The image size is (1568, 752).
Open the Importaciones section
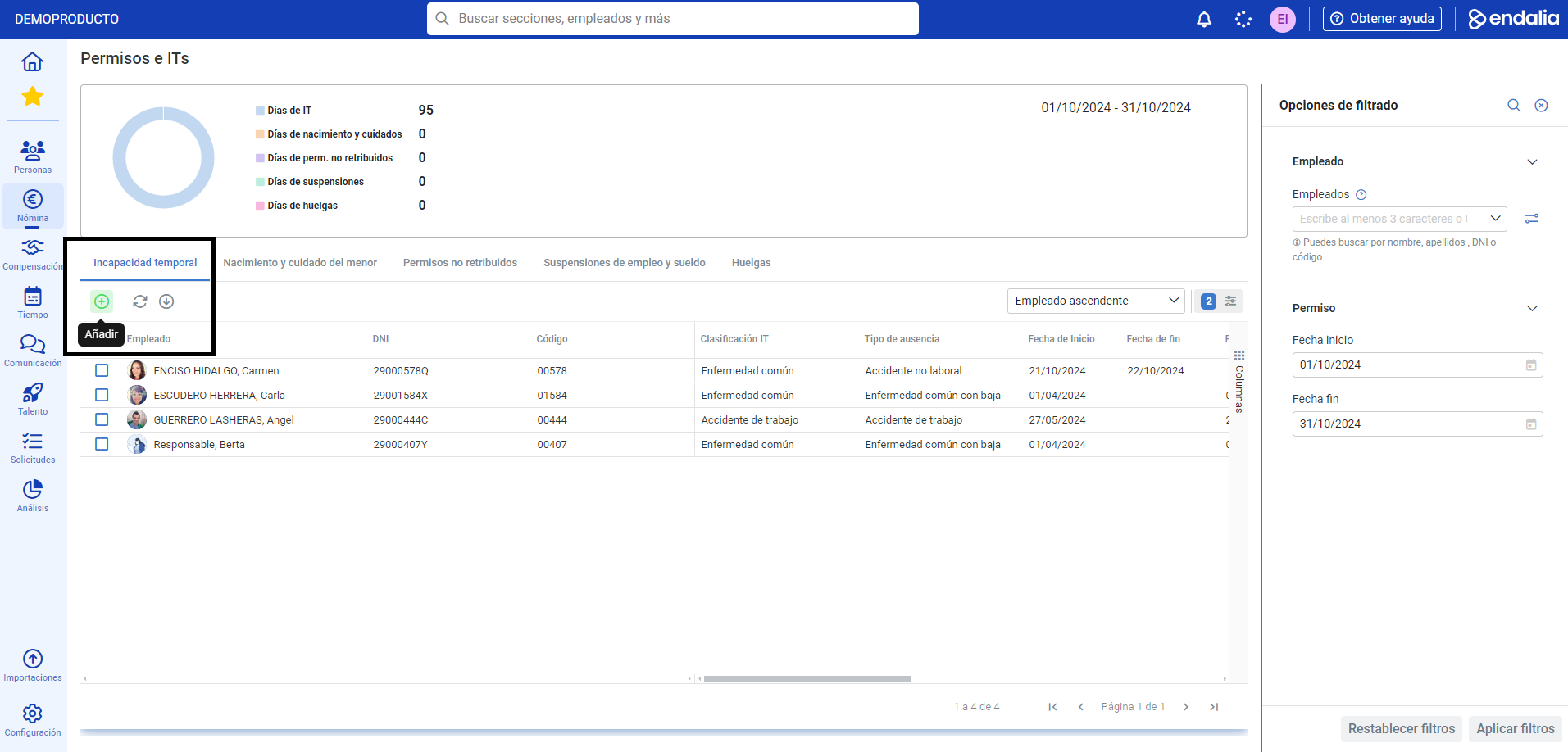(33, 665)
